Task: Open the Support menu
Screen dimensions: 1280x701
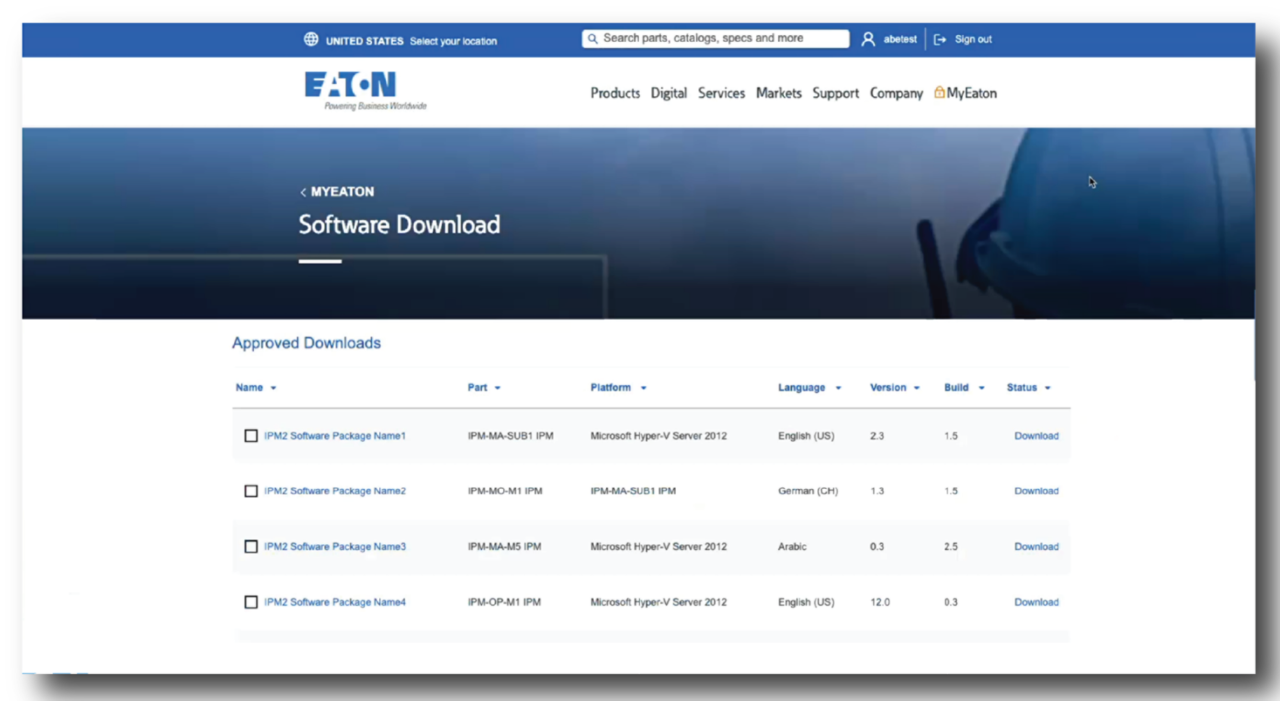Action: (x=836, y=93)
